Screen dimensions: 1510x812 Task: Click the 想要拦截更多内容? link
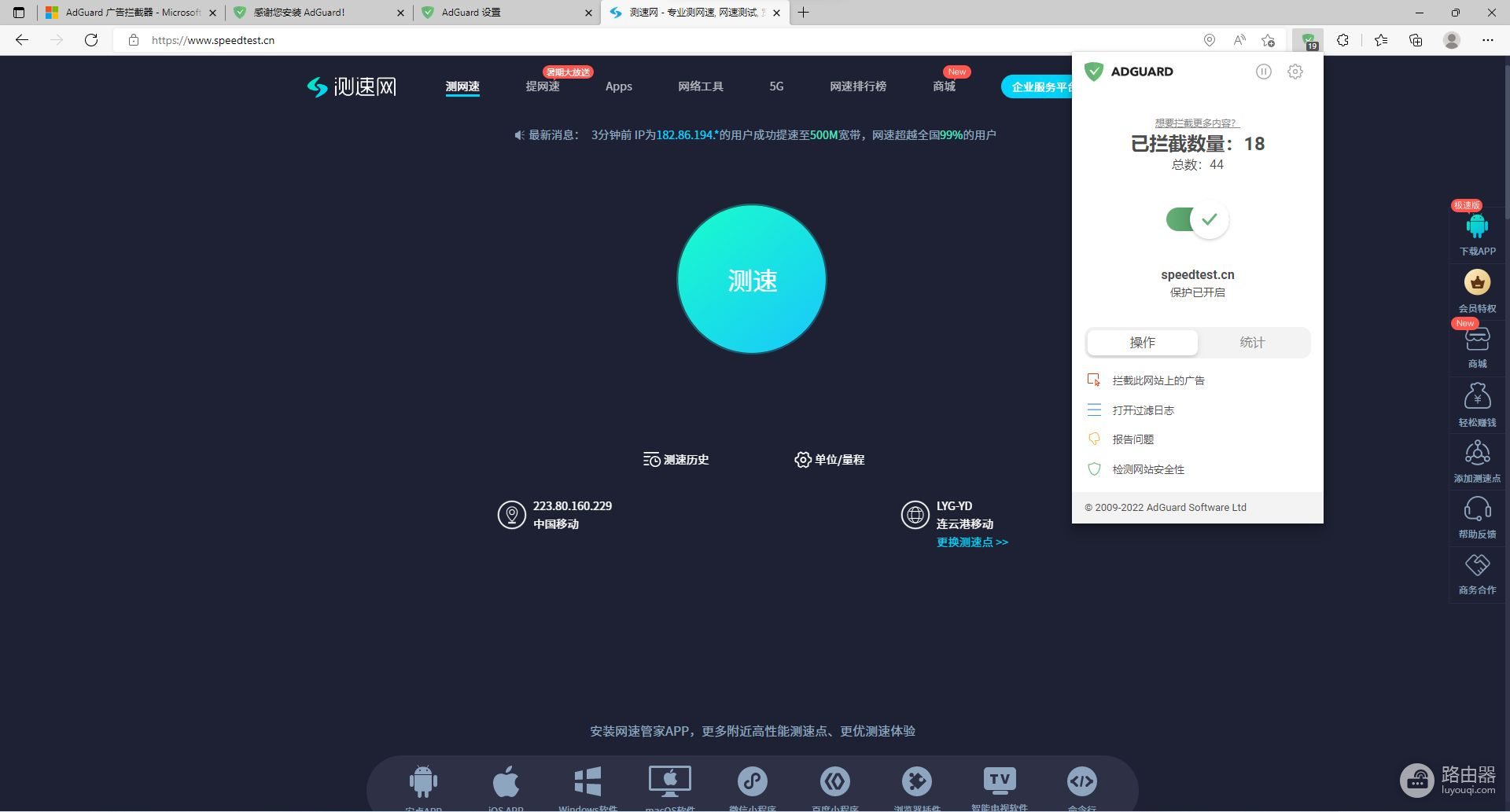click(x=1197, y=123)
